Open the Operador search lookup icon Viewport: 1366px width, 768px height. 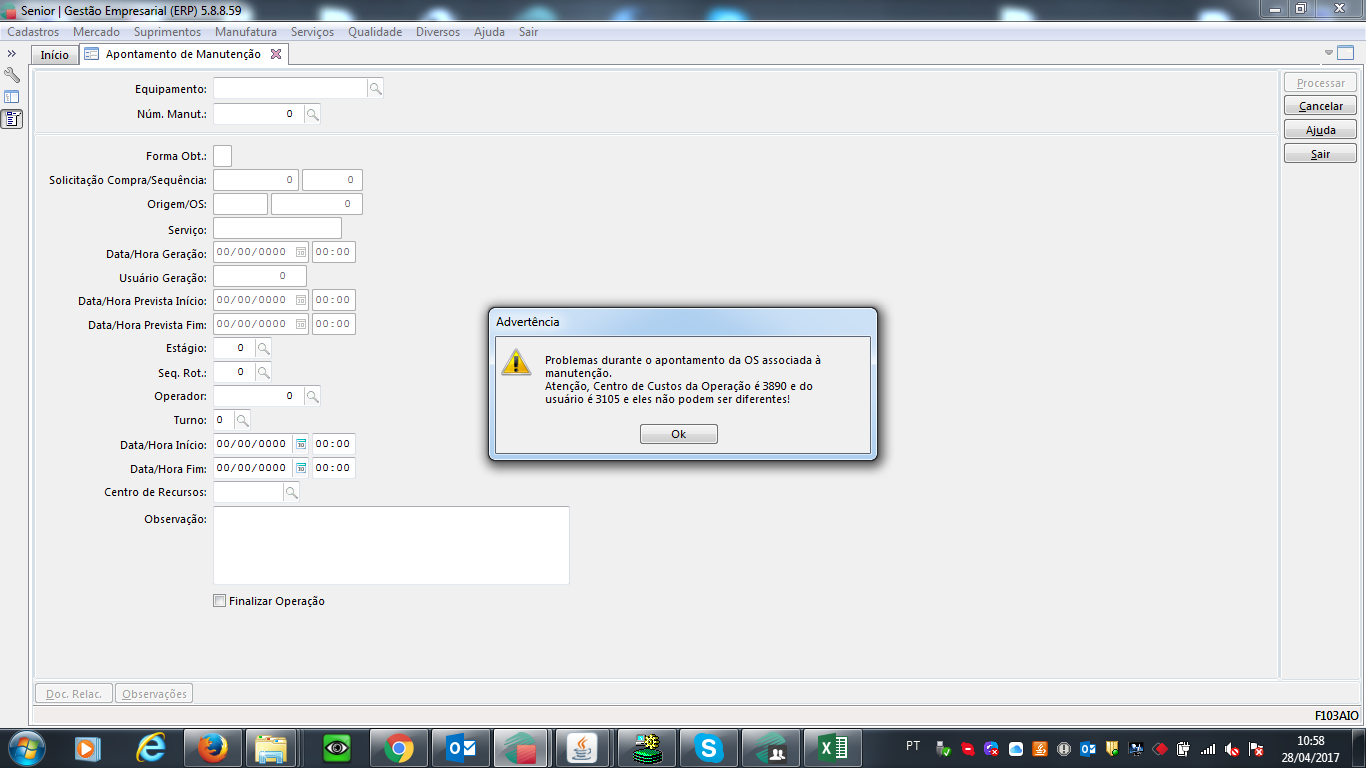[x=312, y=397]
